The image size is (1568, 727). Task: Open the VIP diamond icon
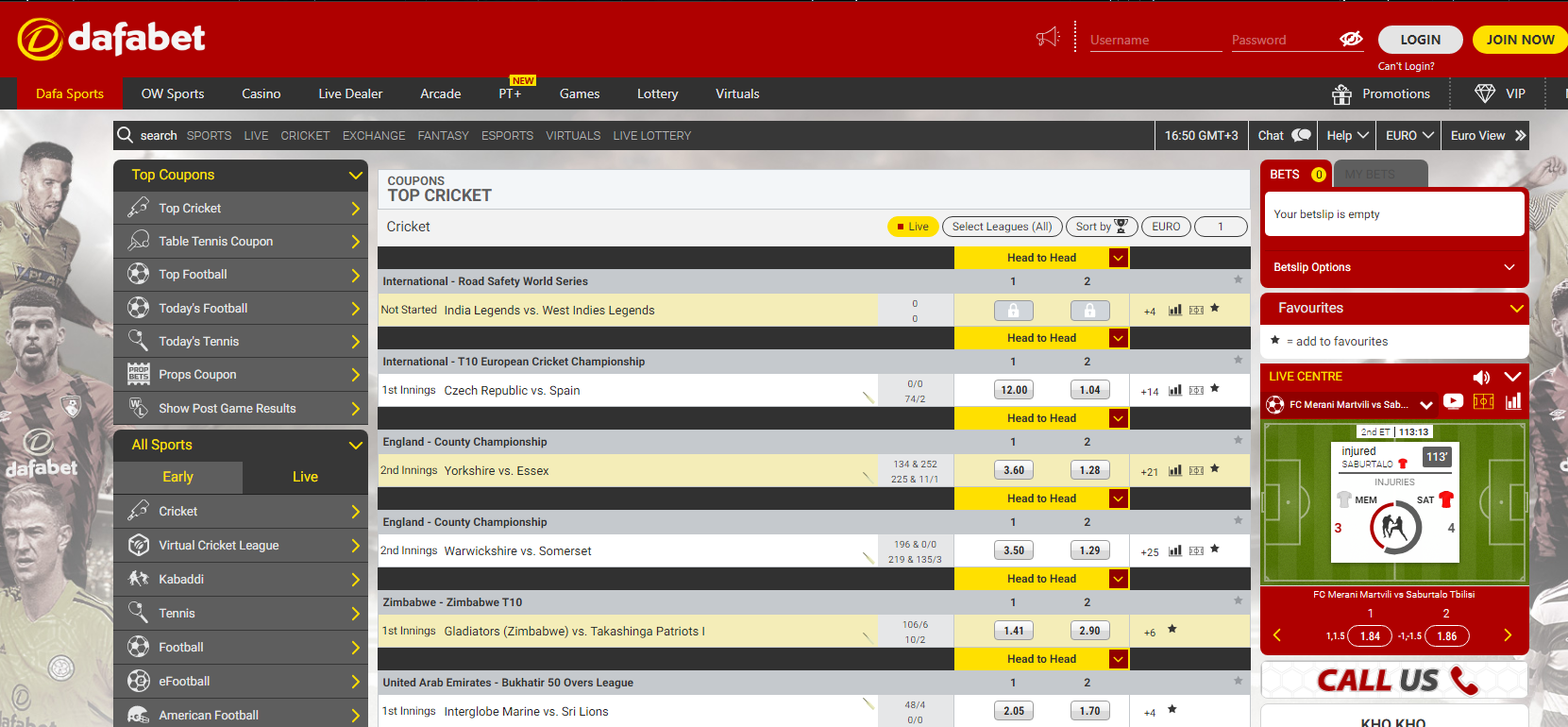(x=1485, y=93)
